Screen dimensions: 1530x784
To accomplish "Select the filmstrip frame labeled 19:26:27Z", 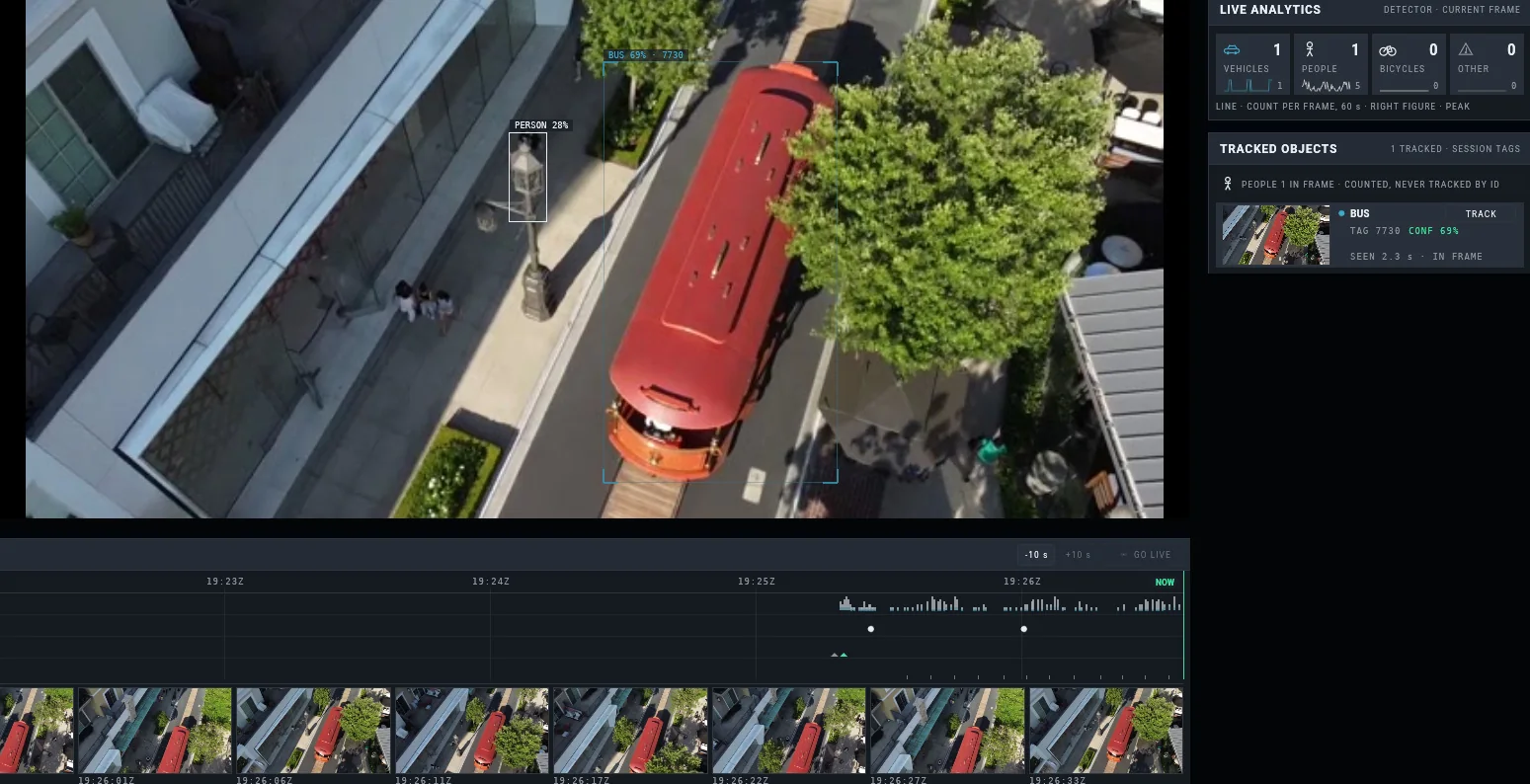I will coord(947,731).
